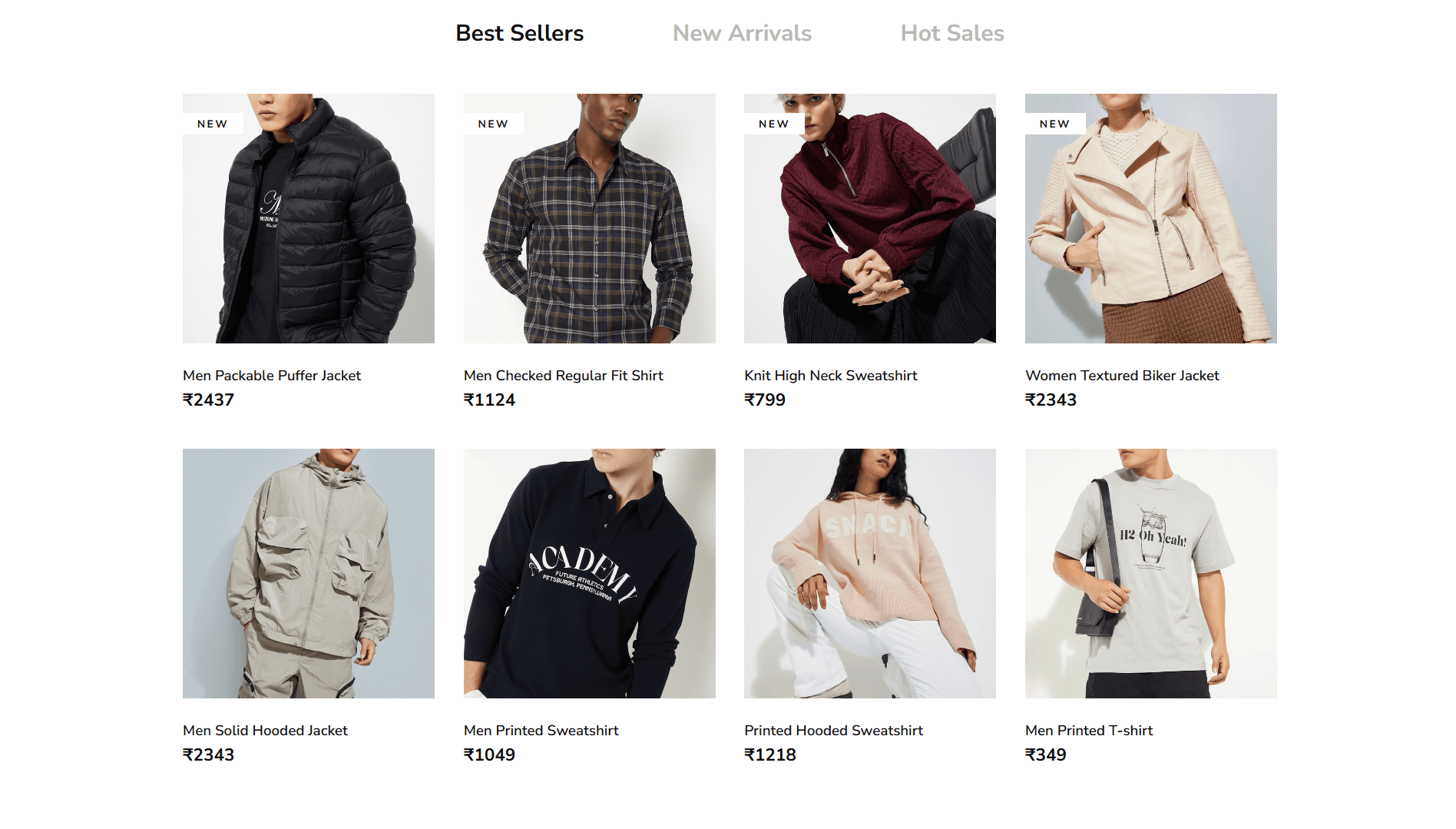Open the Men Printed Sweatshirt title link

click(x=541, y=731)
